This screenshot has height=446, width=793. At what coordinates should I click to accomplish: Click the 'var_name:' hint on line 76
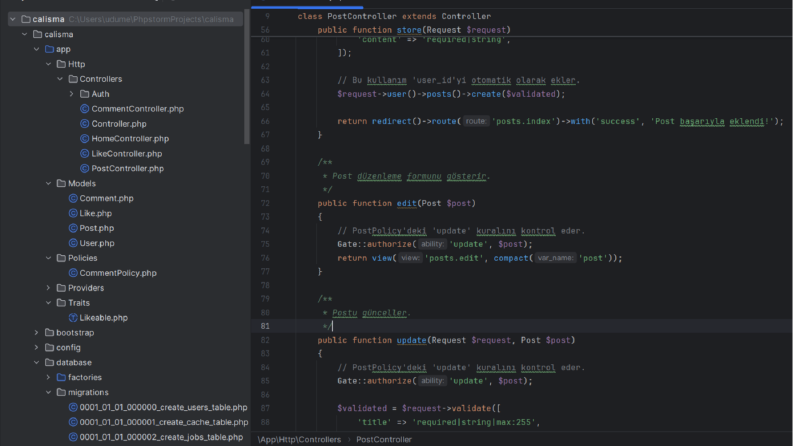click(x=555, y=258)
